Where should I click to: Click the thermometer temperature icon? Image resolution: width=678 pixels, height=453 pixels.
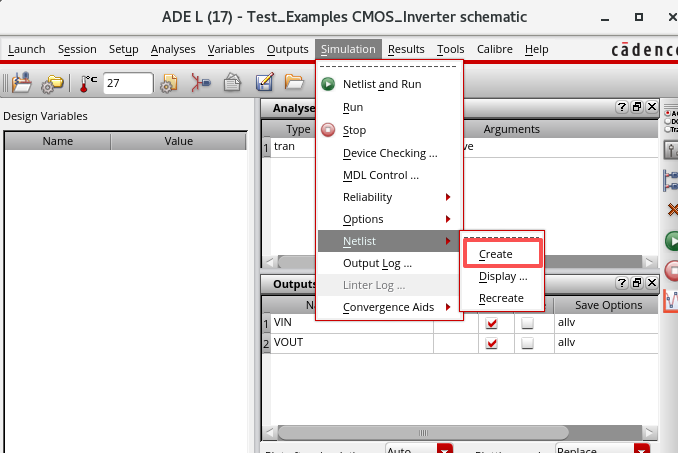(88, 83)
